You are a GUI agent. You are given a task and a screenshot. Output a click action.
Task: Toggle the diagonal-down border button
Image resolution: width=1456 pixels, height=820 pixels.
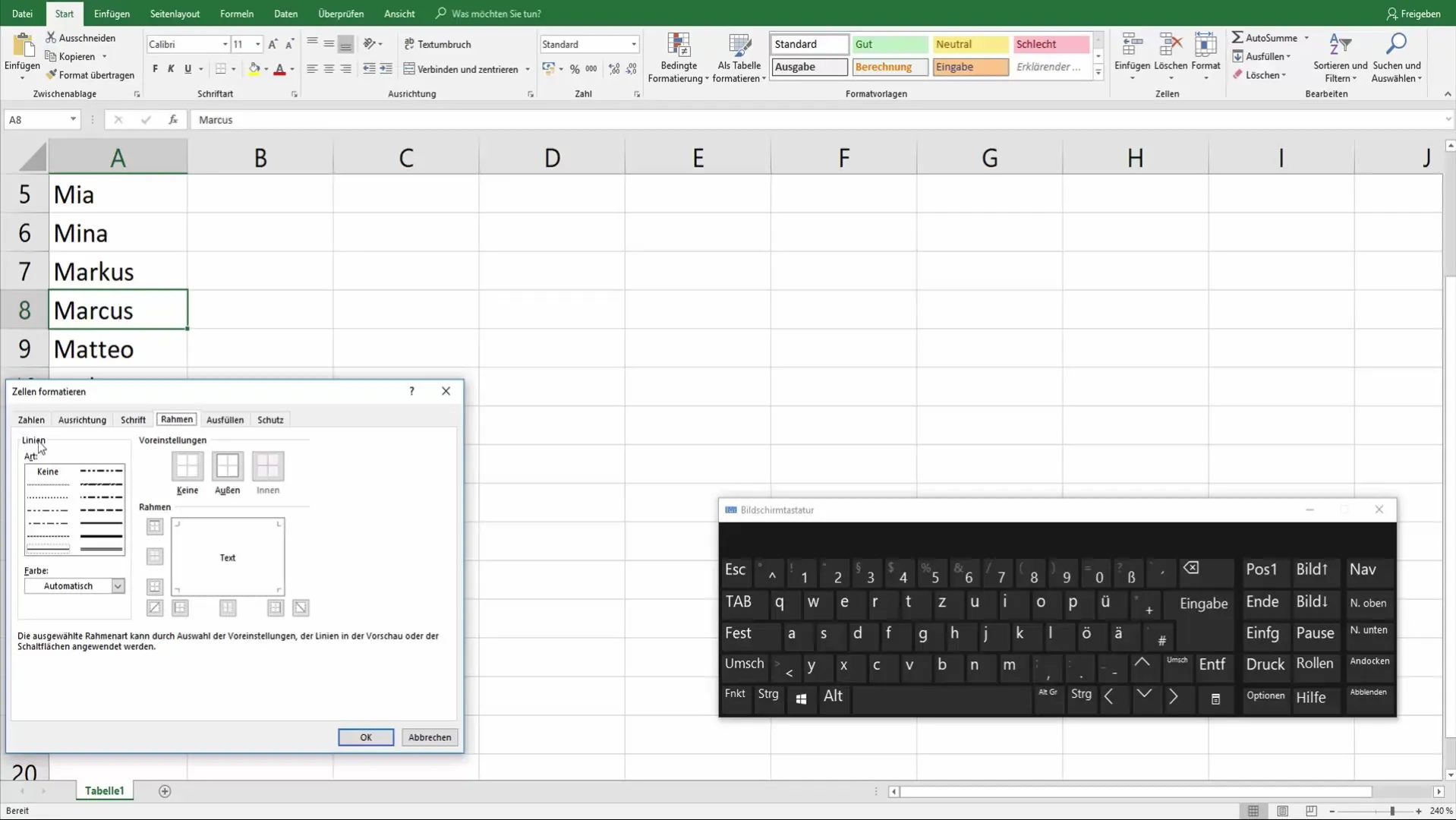(301, 607)
